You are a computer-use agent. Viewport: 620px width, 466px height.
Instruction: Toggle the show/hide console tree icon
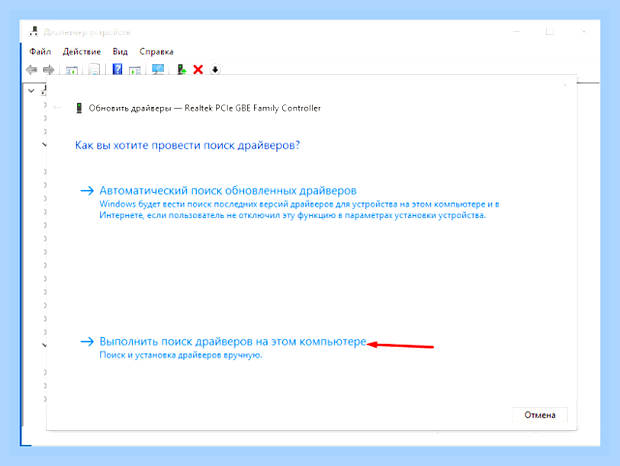pyautogui.click(x=72, y=70)
